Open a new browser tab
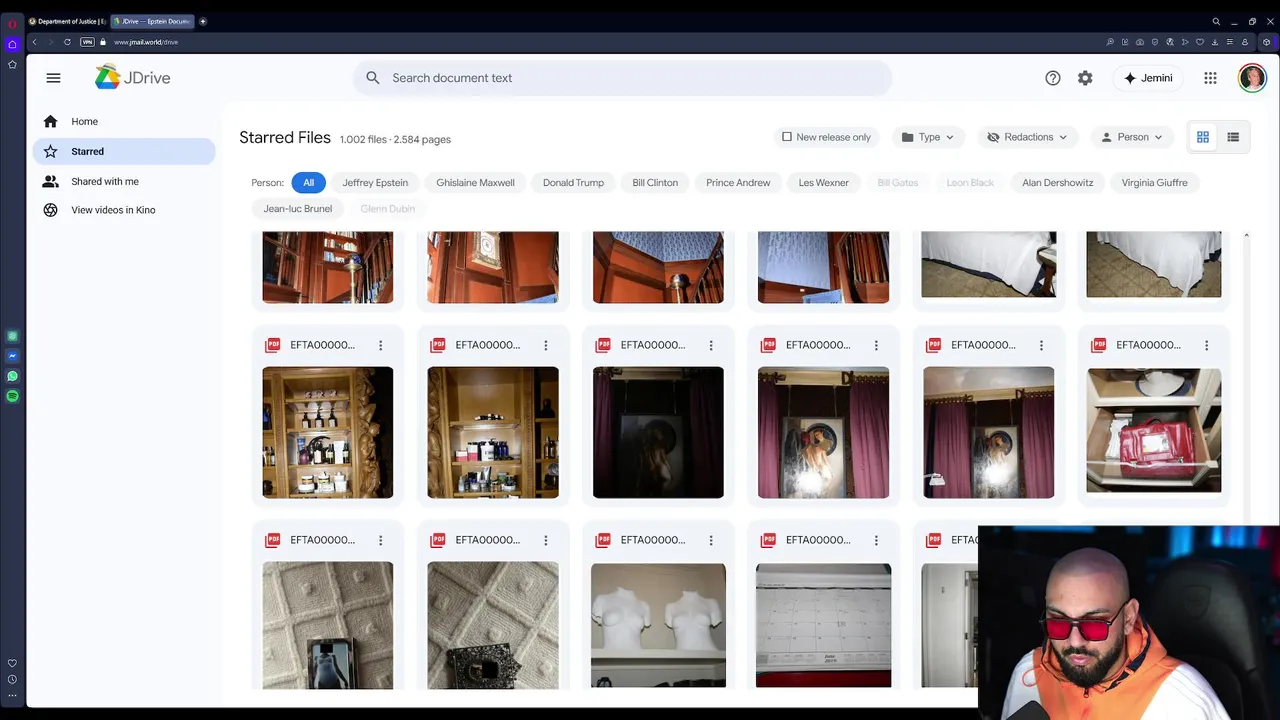1280x720 pixels. click(203, 21)
